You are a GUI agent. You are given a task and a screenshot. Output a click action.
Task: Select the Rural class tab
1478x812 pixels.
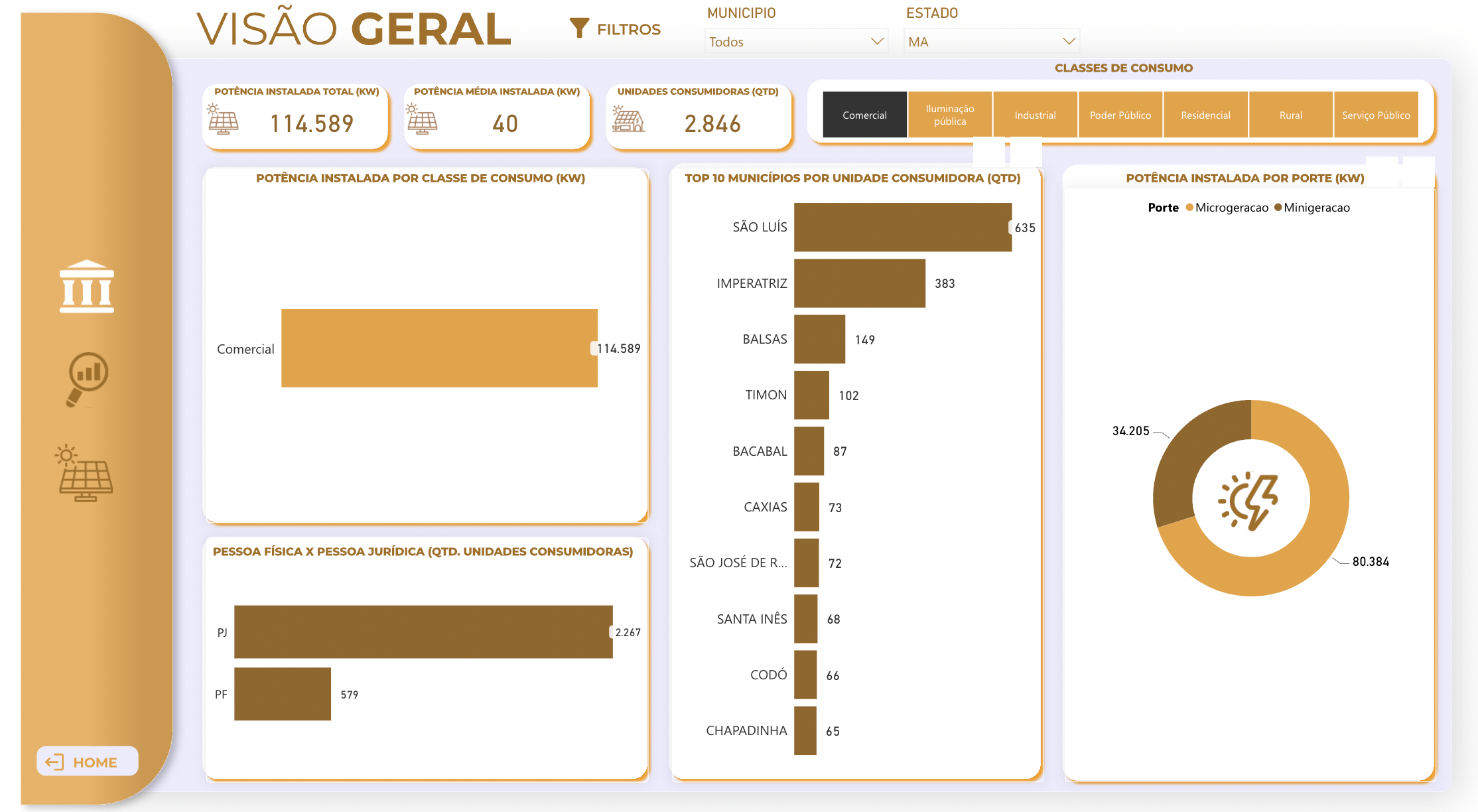[1290, 115]
